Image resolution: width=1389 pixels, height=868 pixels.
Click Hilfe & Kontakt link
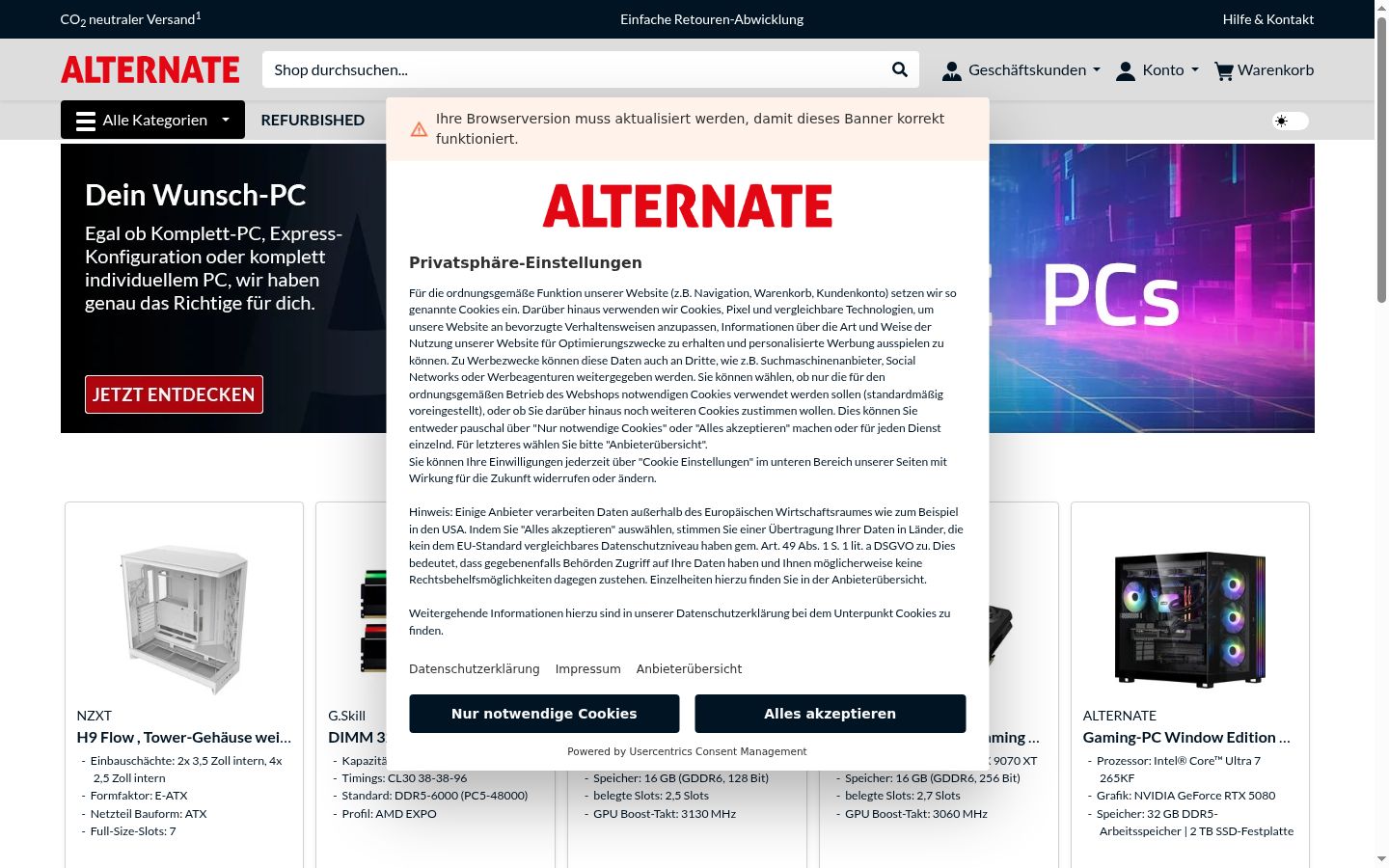click(1268, 19)
